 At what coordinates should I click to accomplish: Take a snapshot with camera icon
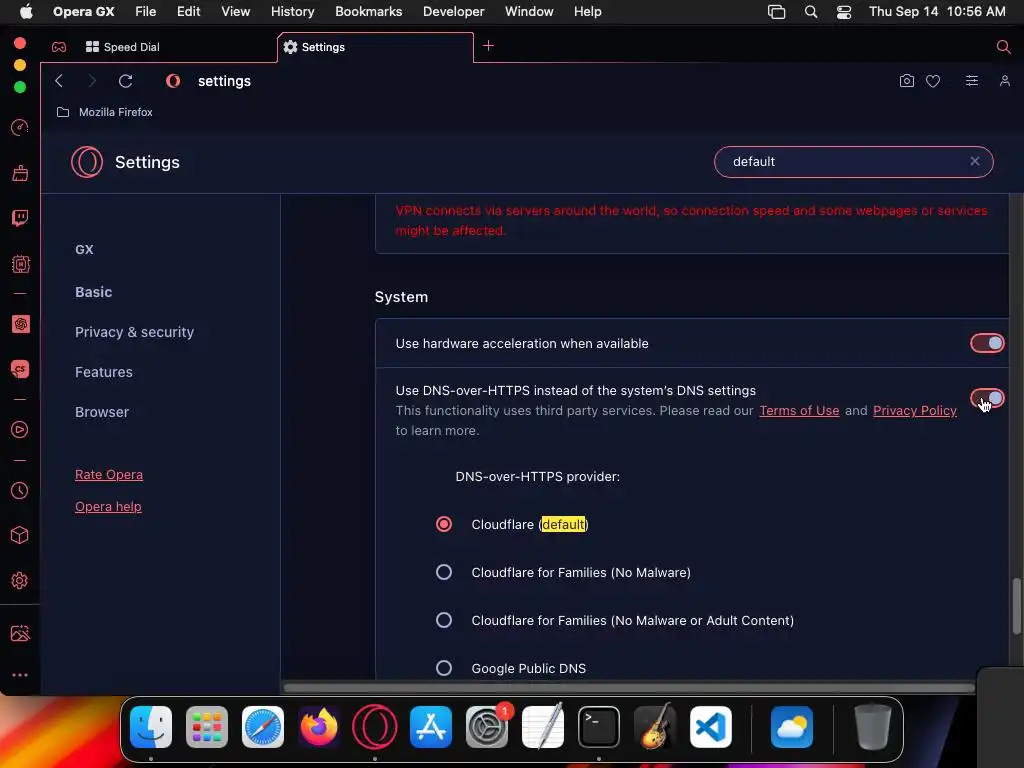point(906,80)
